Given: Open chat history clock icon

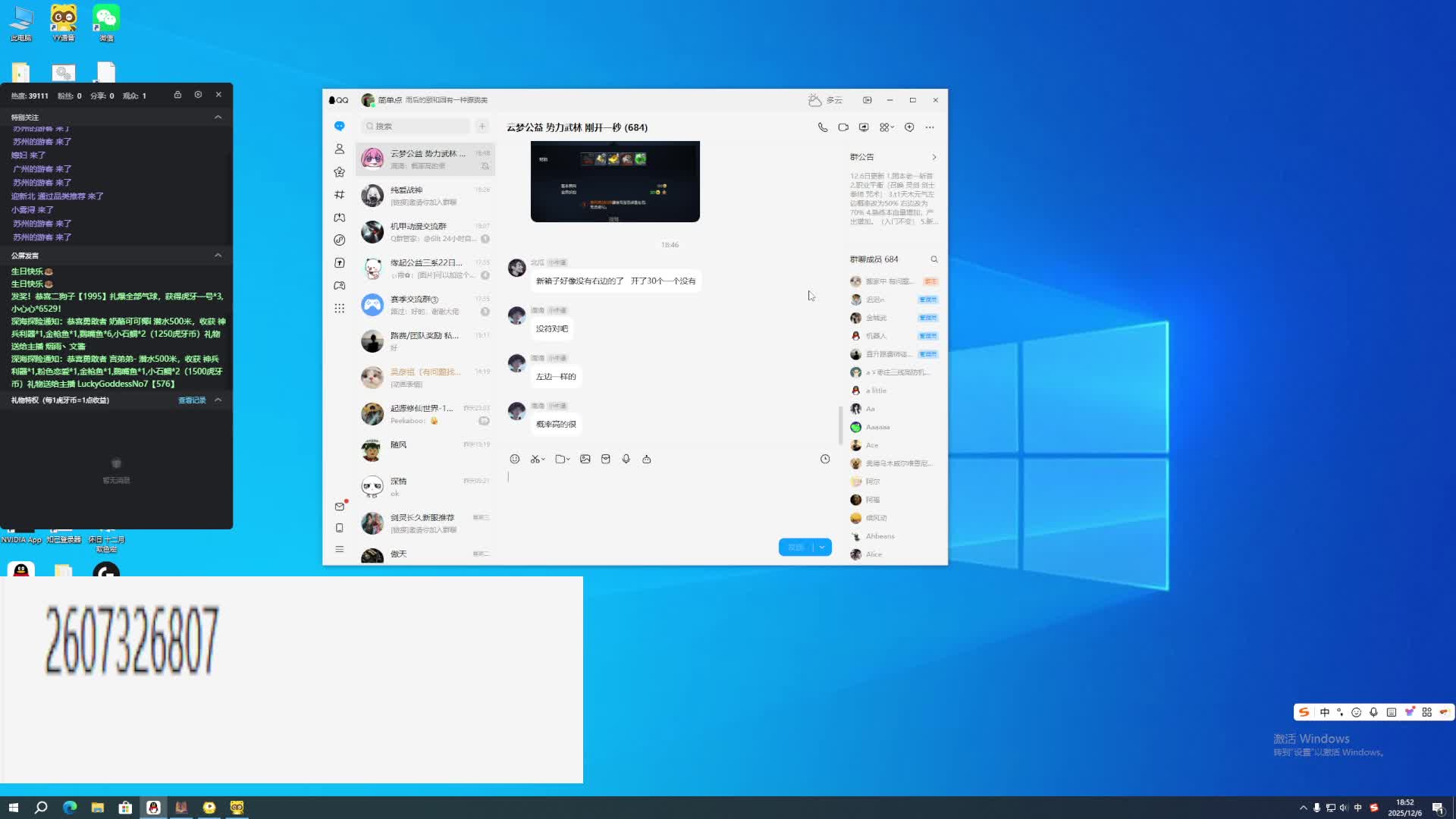Looking at the screenshot, I should tap(824, 459).
